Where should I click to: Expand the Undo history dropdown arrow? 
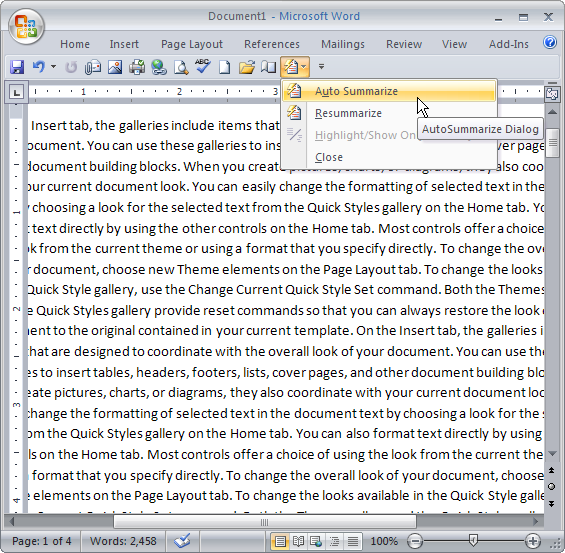(53, 67)
